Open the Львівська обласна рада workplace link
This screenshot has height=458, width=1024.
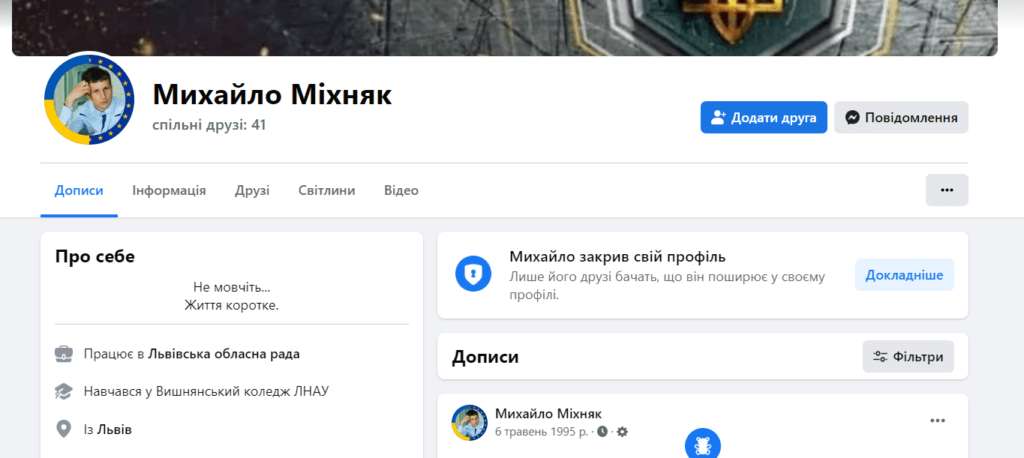pos(224,354)
